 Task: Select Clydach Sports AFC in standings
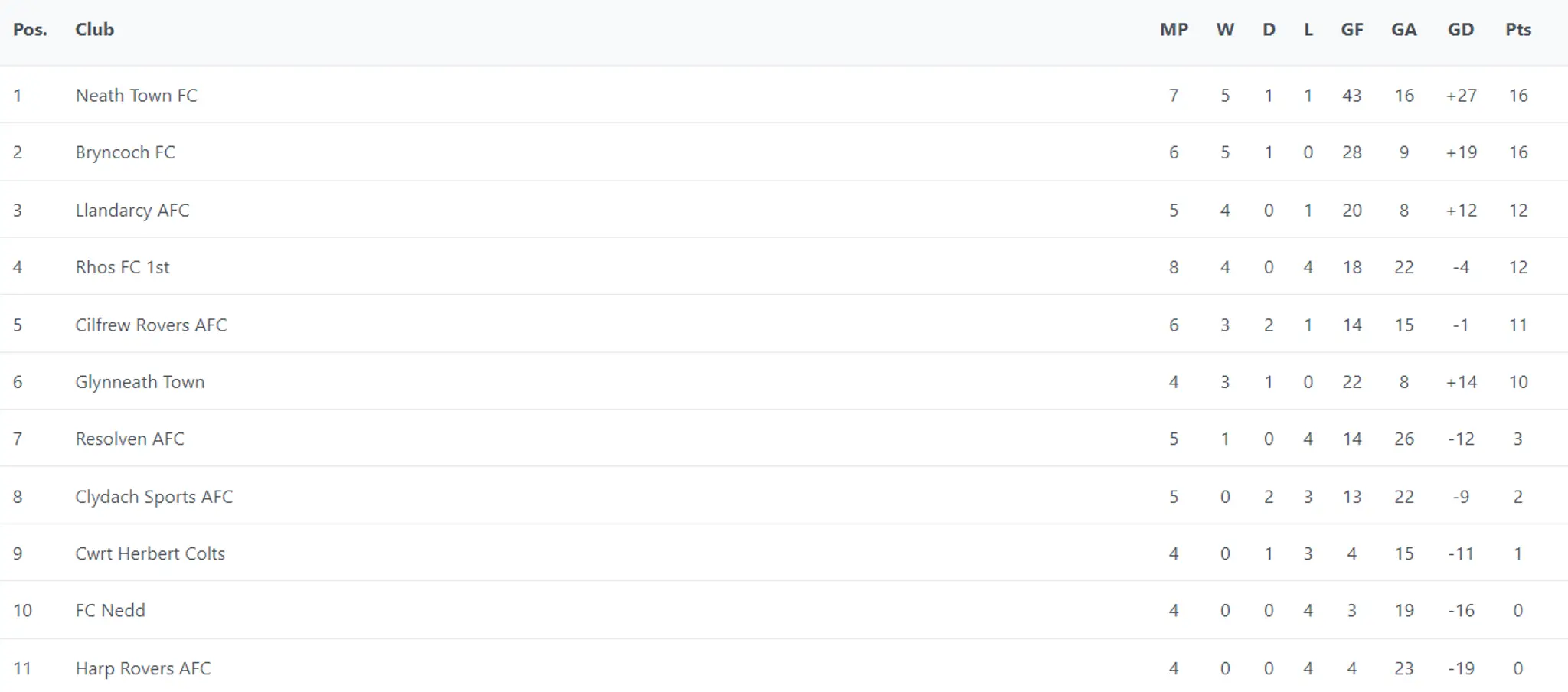(154, 497)
